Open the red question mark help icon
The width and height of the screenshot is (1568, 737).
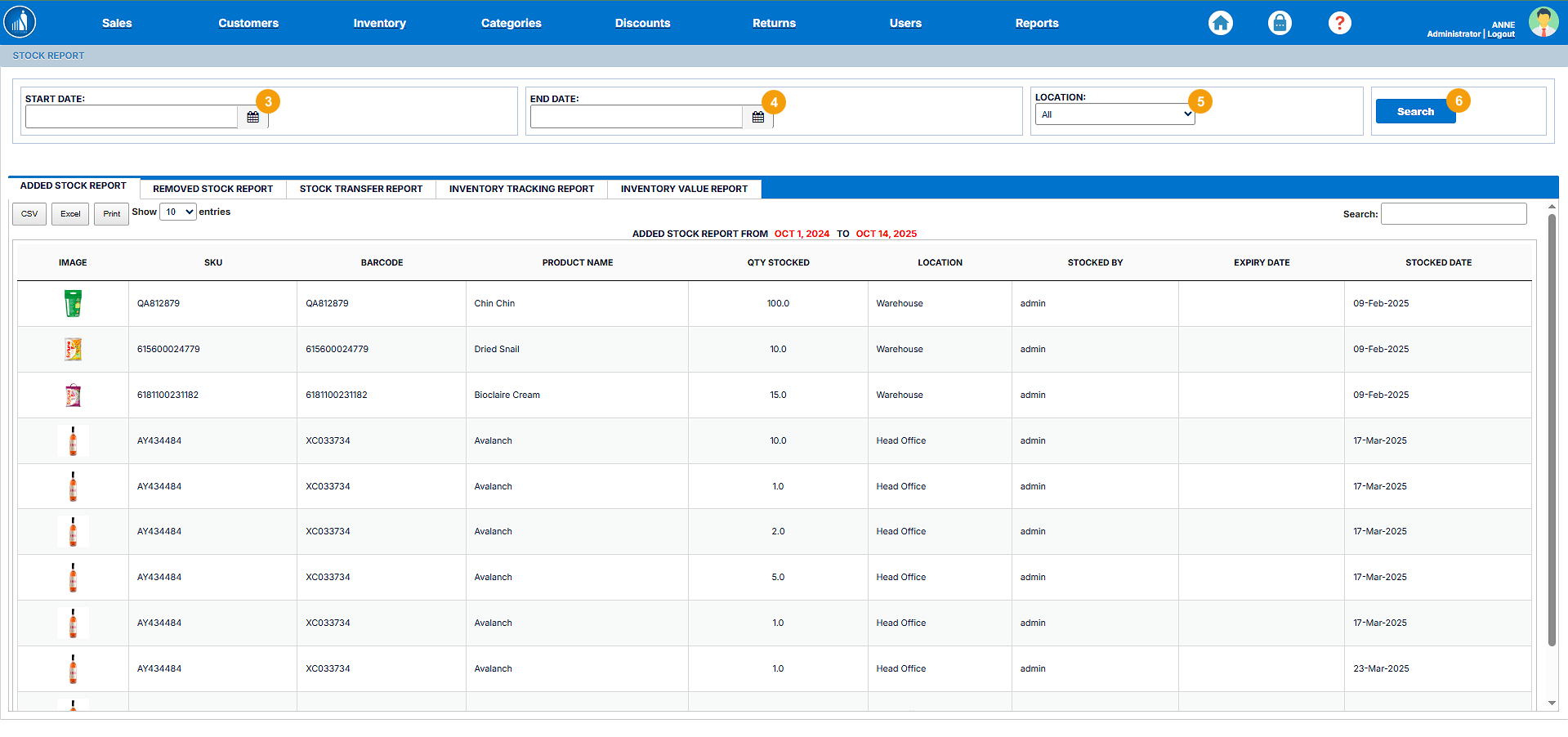1339,23
